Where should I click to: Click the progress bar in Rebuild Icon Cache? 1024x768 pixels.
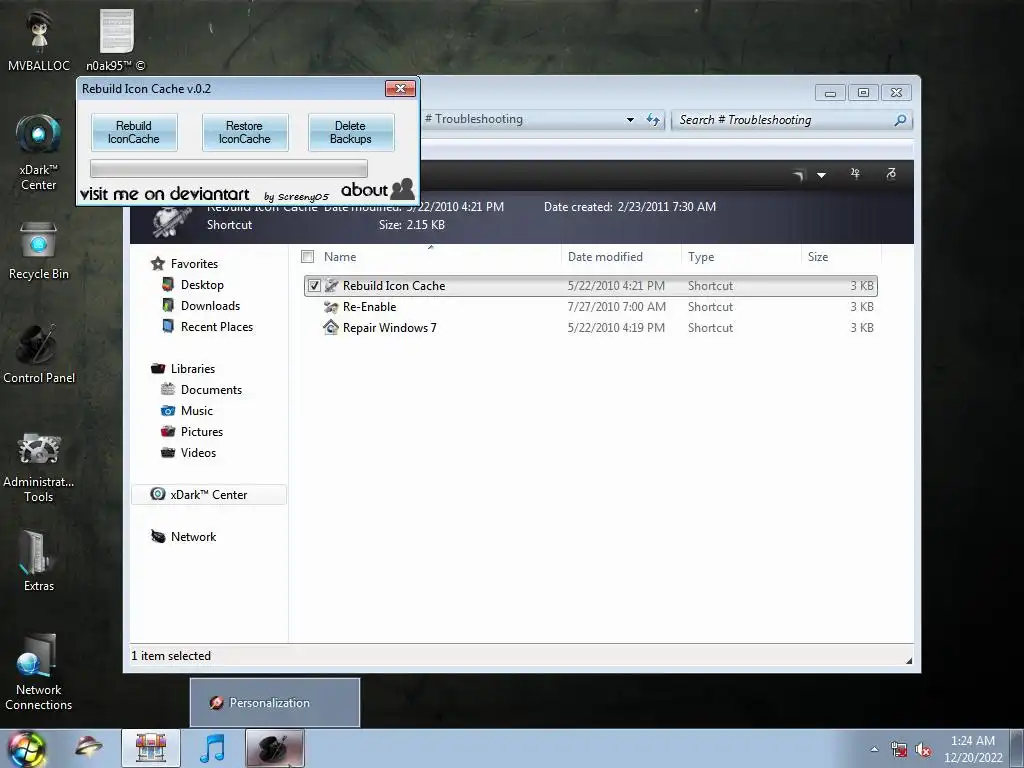click(229, 168)
